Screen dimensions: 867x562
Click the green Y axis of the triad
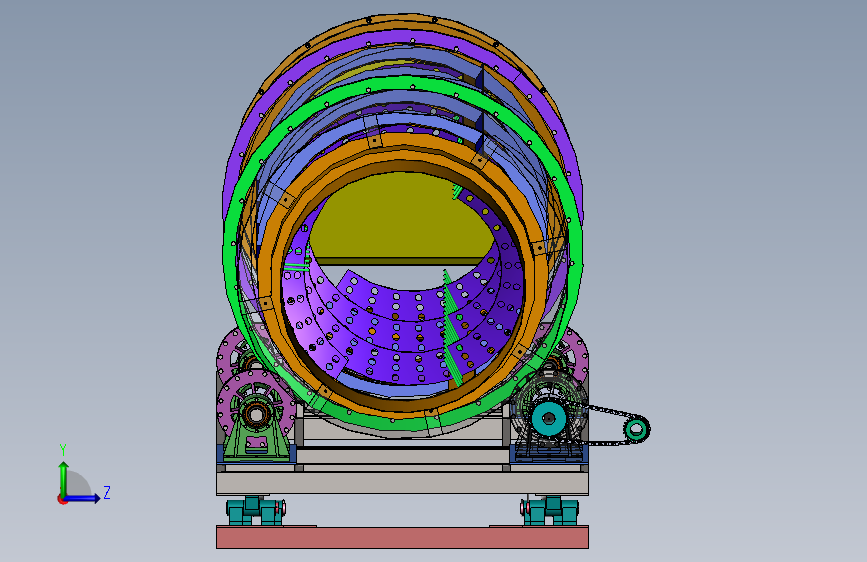coord(64,479)
